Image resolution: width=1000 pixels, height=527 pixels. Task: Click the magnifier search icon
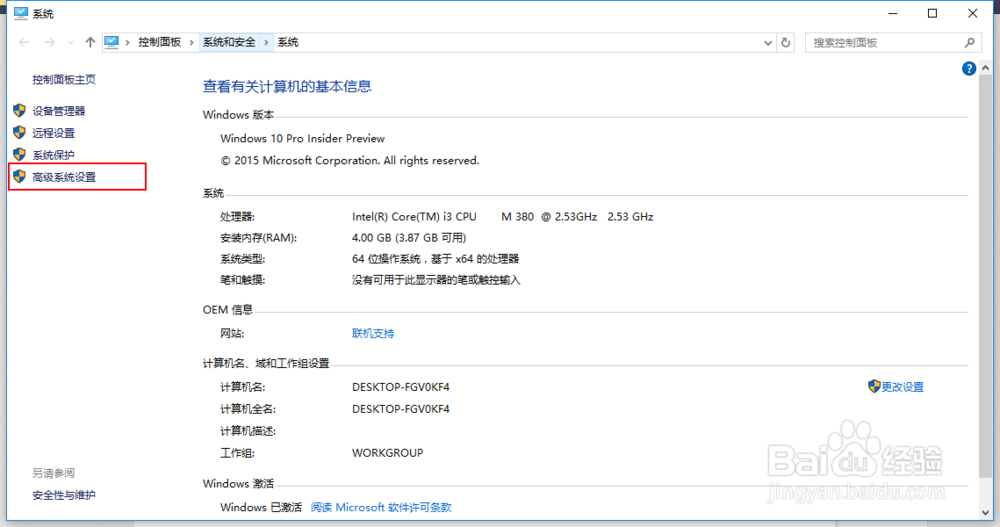point(969,43)
